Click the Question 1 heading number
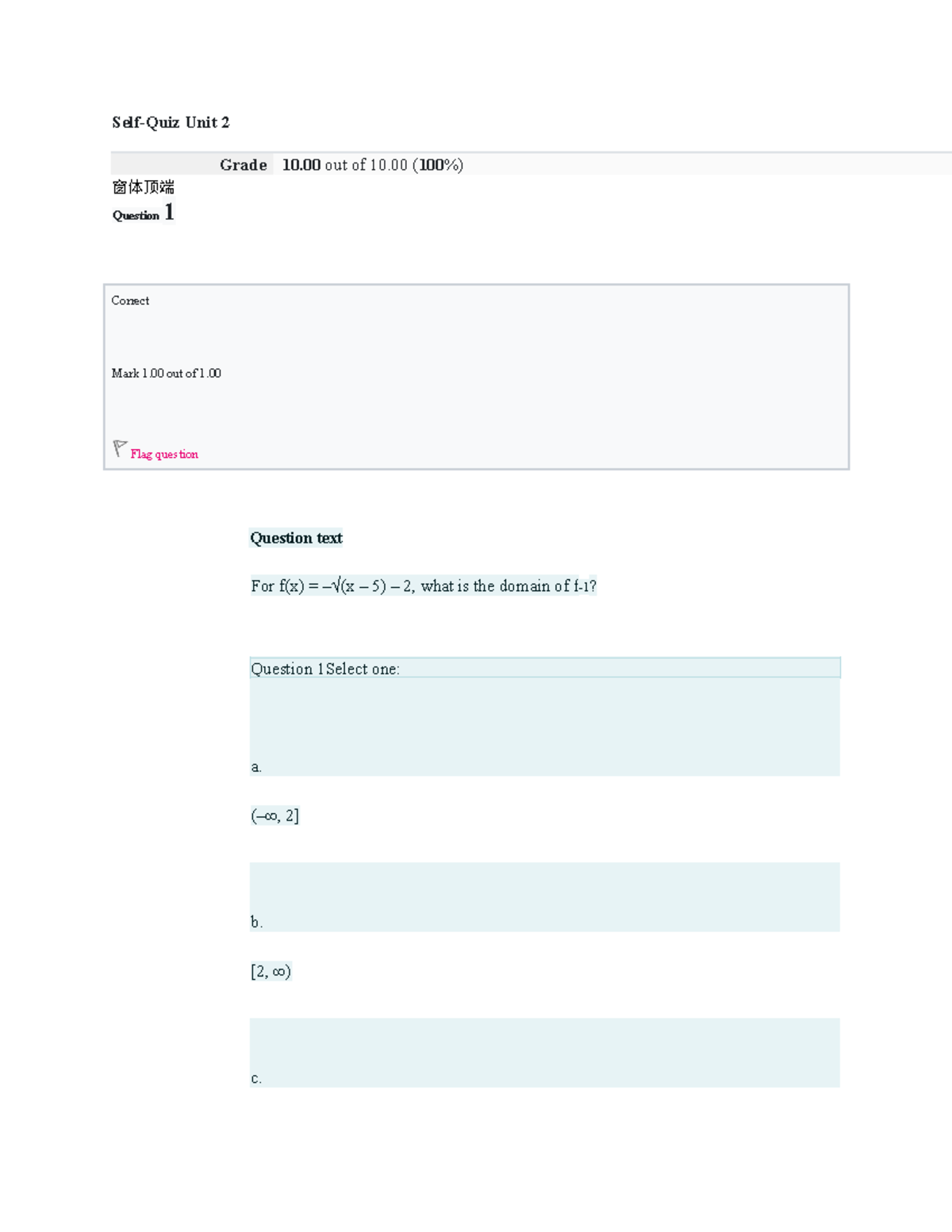 (x=169, y=213)
